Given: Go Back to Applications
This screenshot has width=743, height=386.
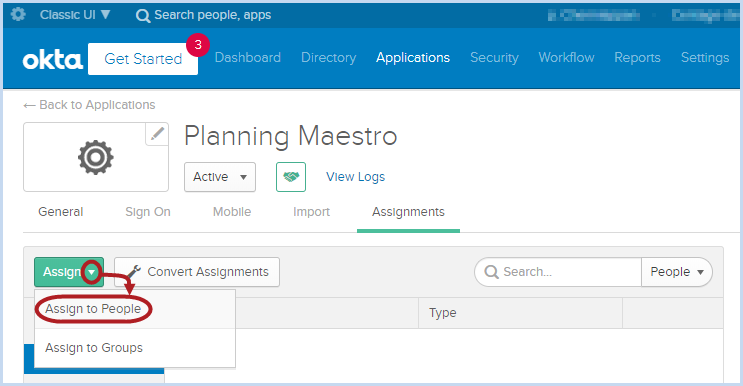Looking at the screenshot, I should pyautogui.click(x=89, y=105).
